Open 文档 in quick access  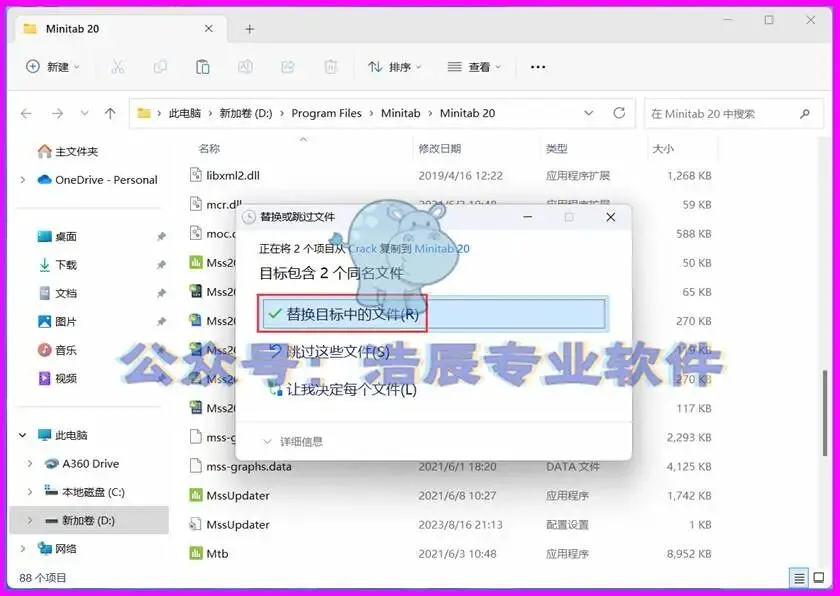(57, 293)
